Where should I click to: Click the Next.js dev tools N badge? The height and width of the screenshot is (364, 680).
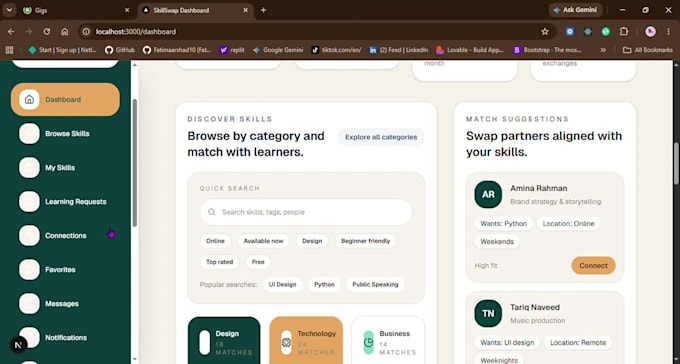18,345
